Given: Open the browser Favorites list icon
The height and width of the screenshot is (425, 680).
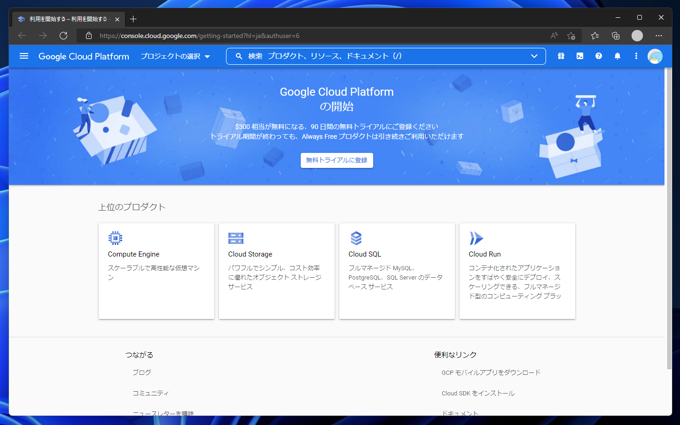Looking at the screenshot, I should pyautogui.click(x=595, y=36).
